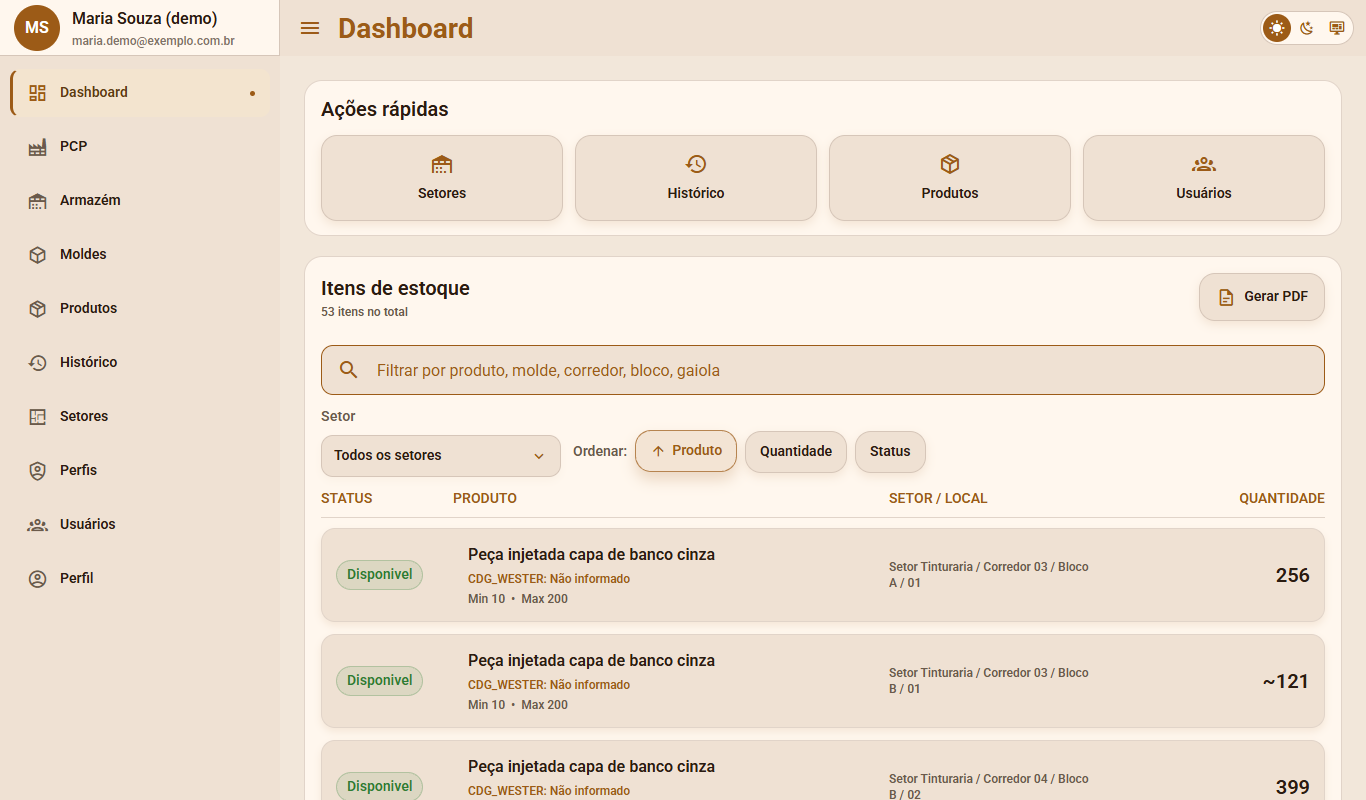This screenshot has width=1366, height=800.
Task: Focus the stock filter search field
Action: (823, 370)
